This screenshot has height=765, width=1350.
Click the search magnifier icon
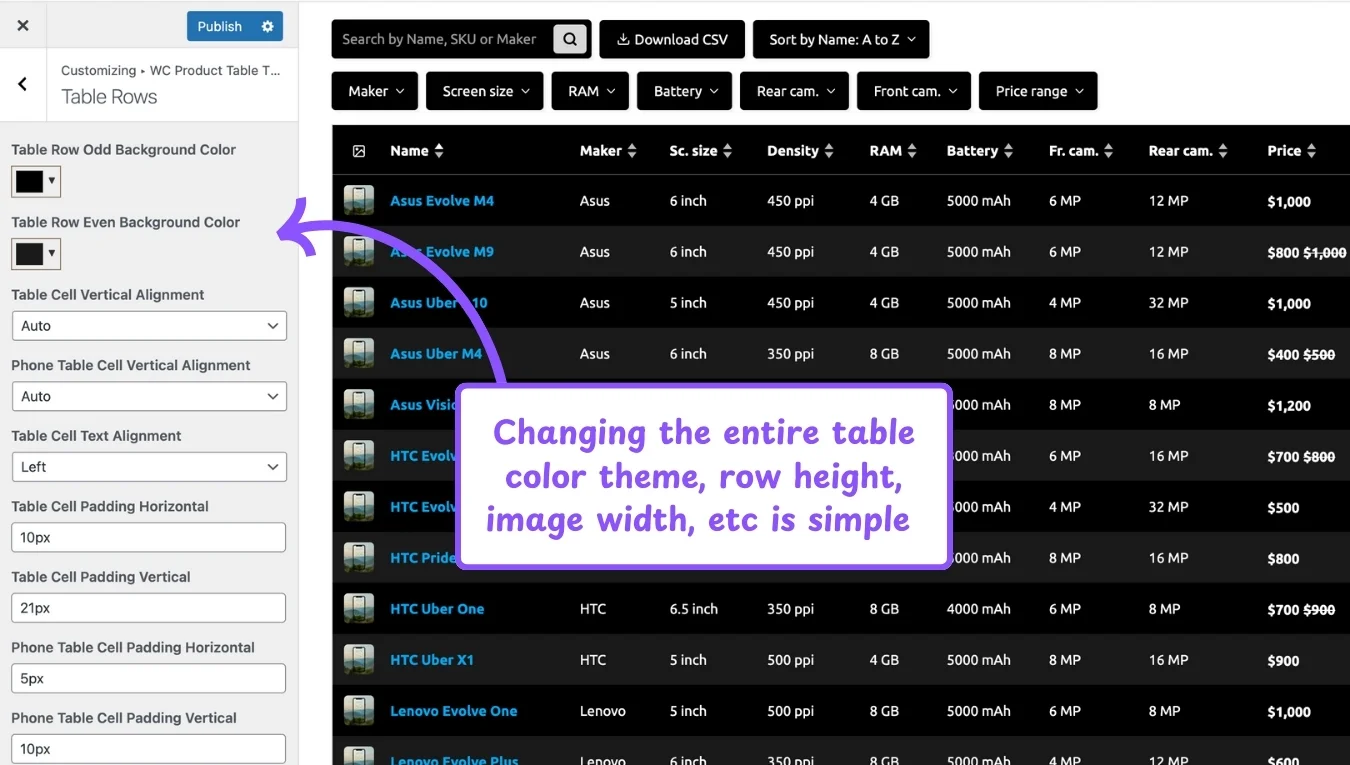[570, 39]
